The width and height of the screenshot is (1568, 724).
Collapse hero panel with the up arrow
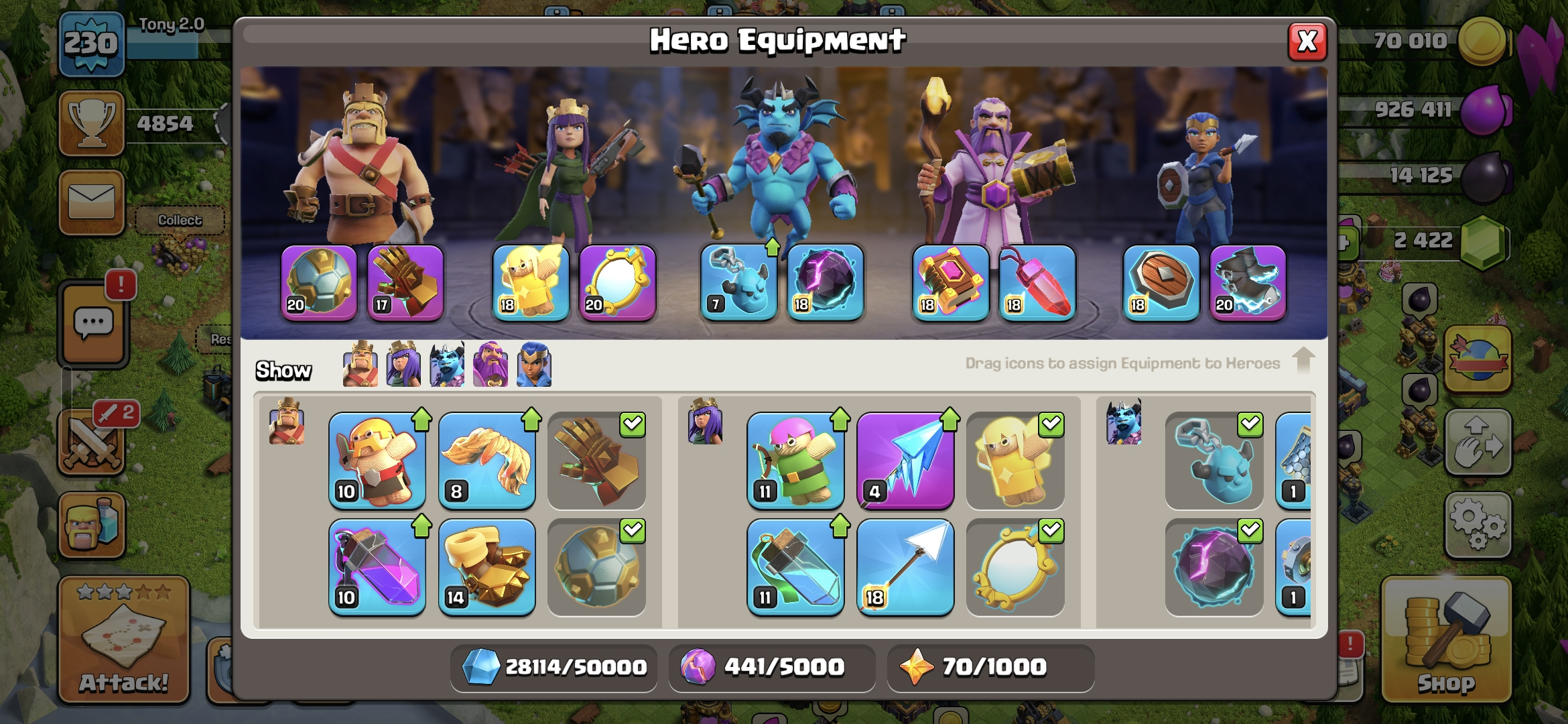pos(1303,361)
